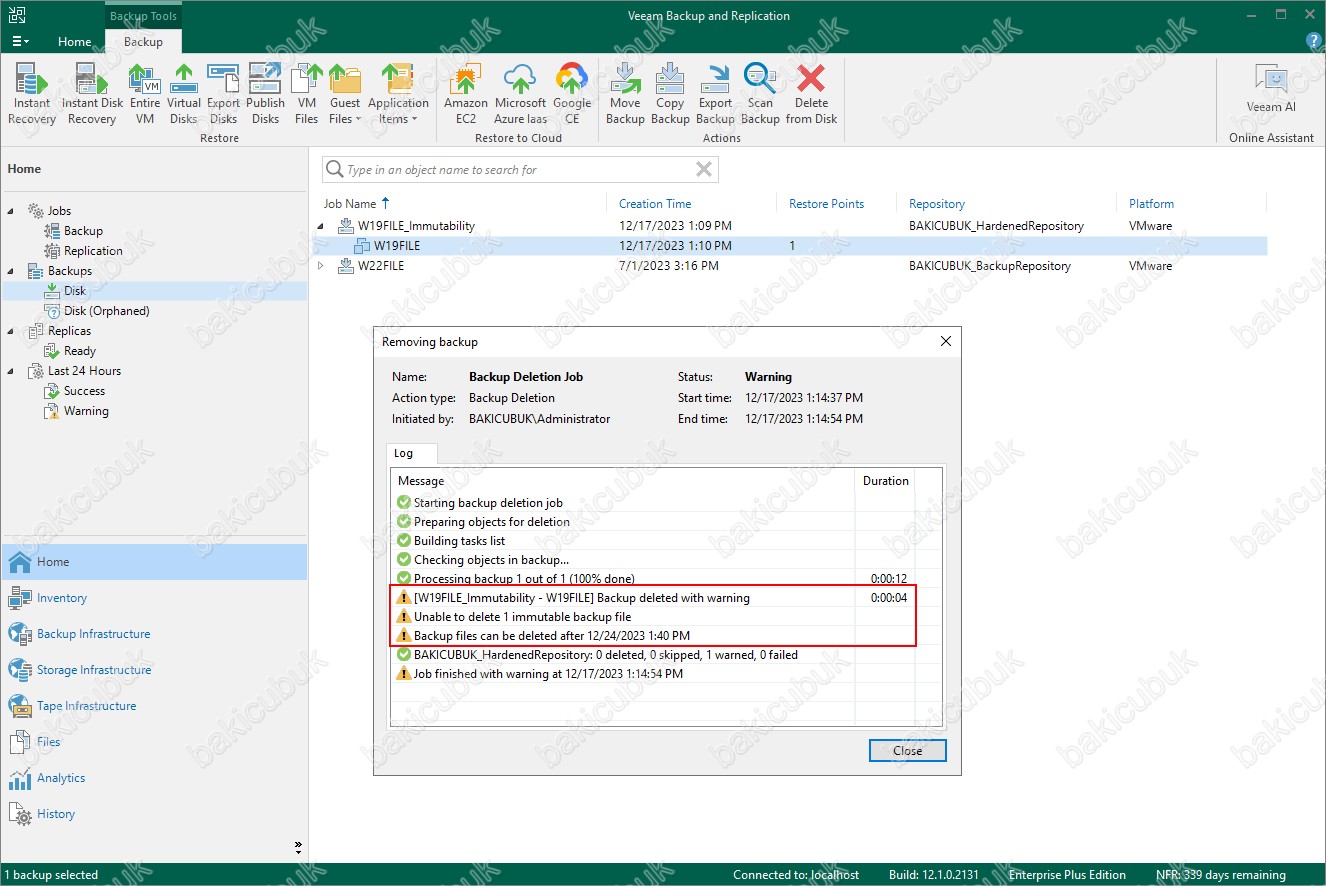Select Ready under Replicas
The height and width of the screenshot is (886, 1326).
80,351
